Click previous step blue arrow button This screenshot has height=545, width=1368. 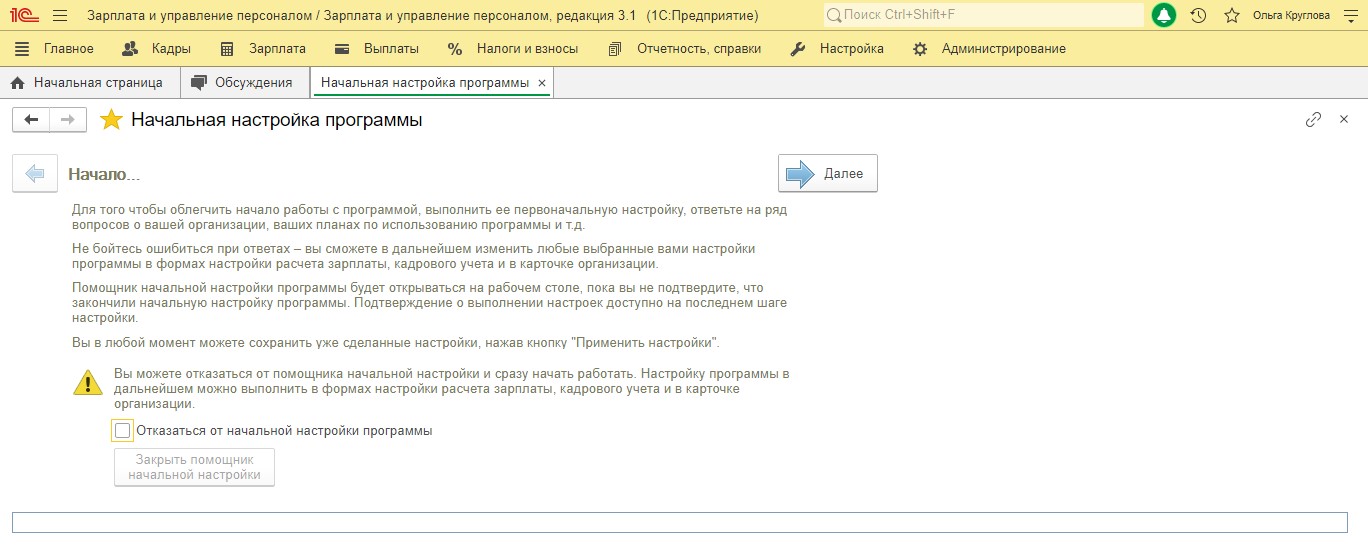tap(35, 174)
